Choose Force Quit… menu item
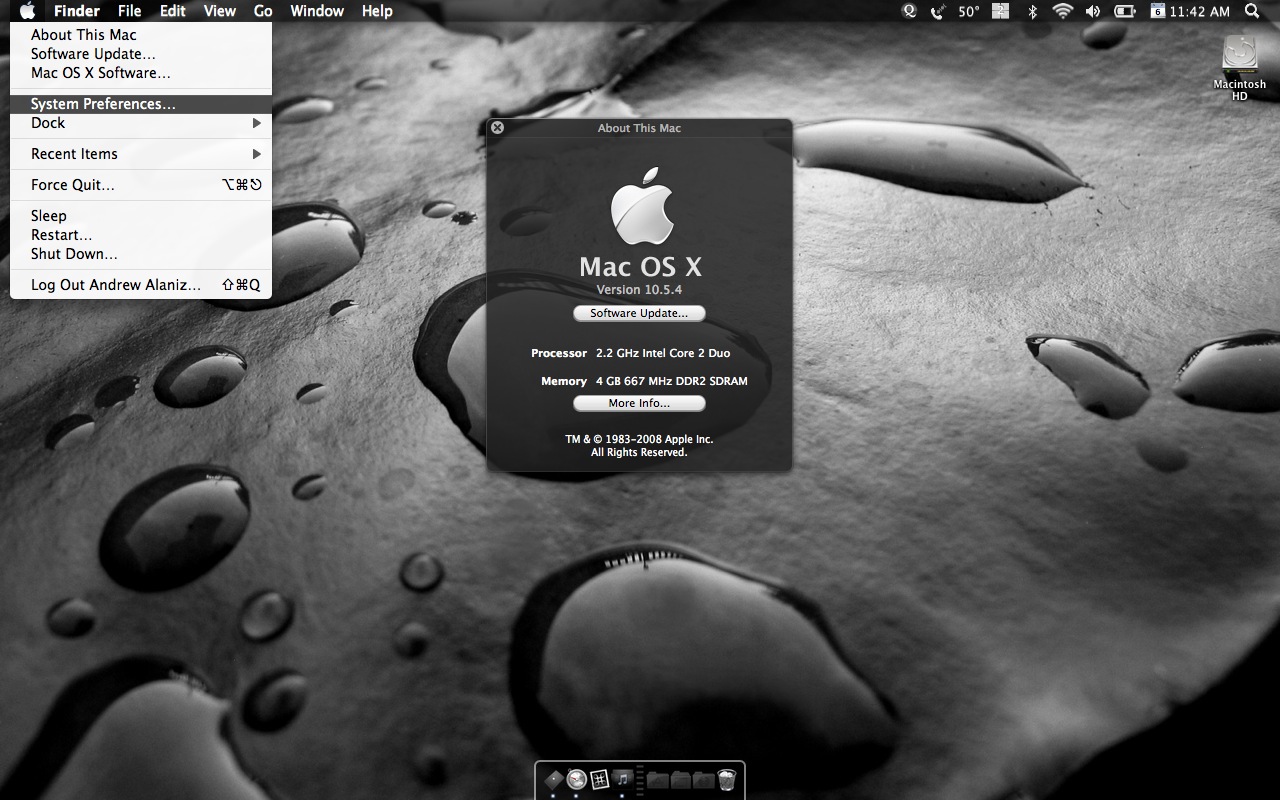 pyautogui.click(x=141, y=185)
